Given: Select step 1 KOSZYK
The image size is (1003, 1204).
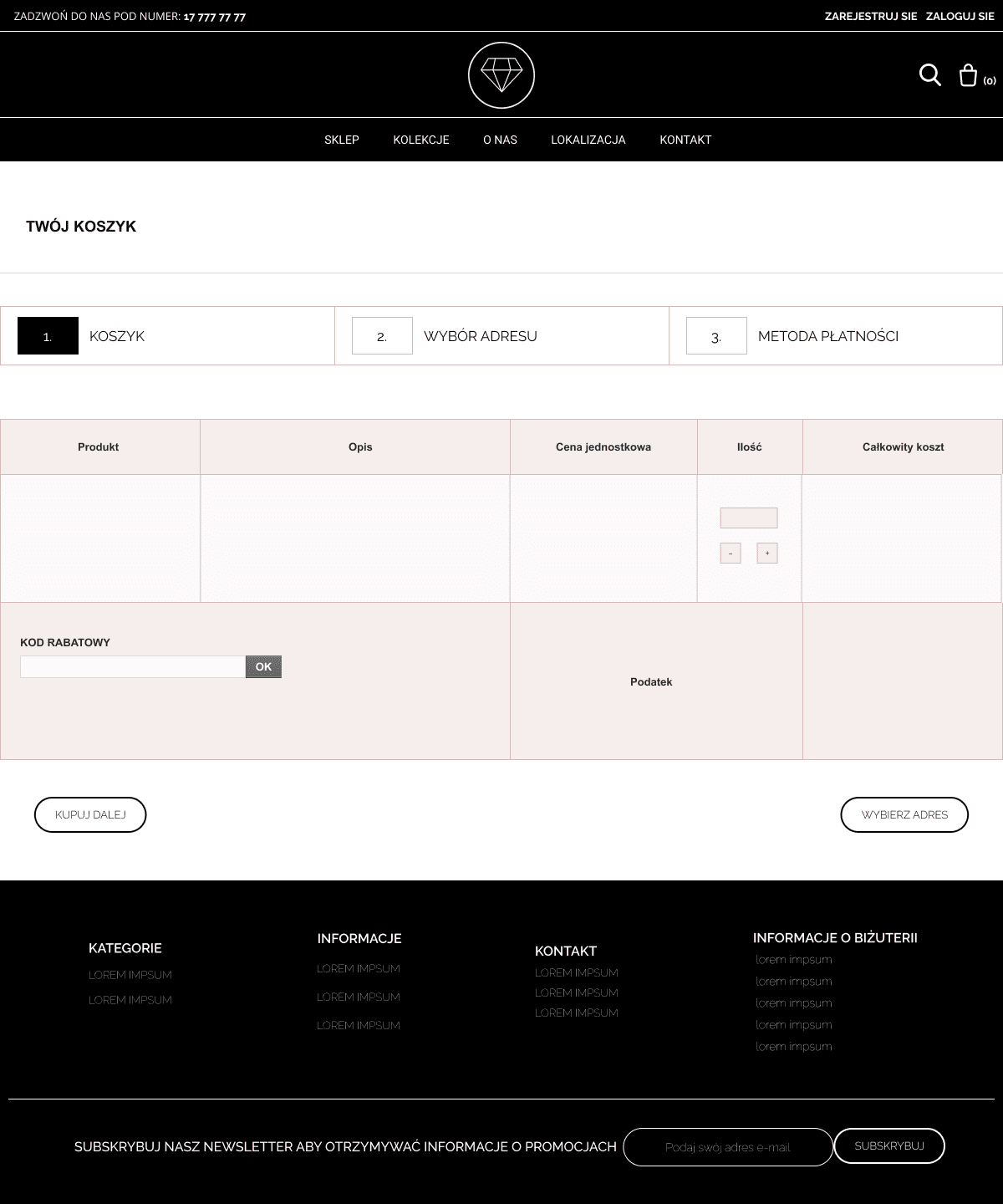Looking at the screenshot, I should [117, 335].
